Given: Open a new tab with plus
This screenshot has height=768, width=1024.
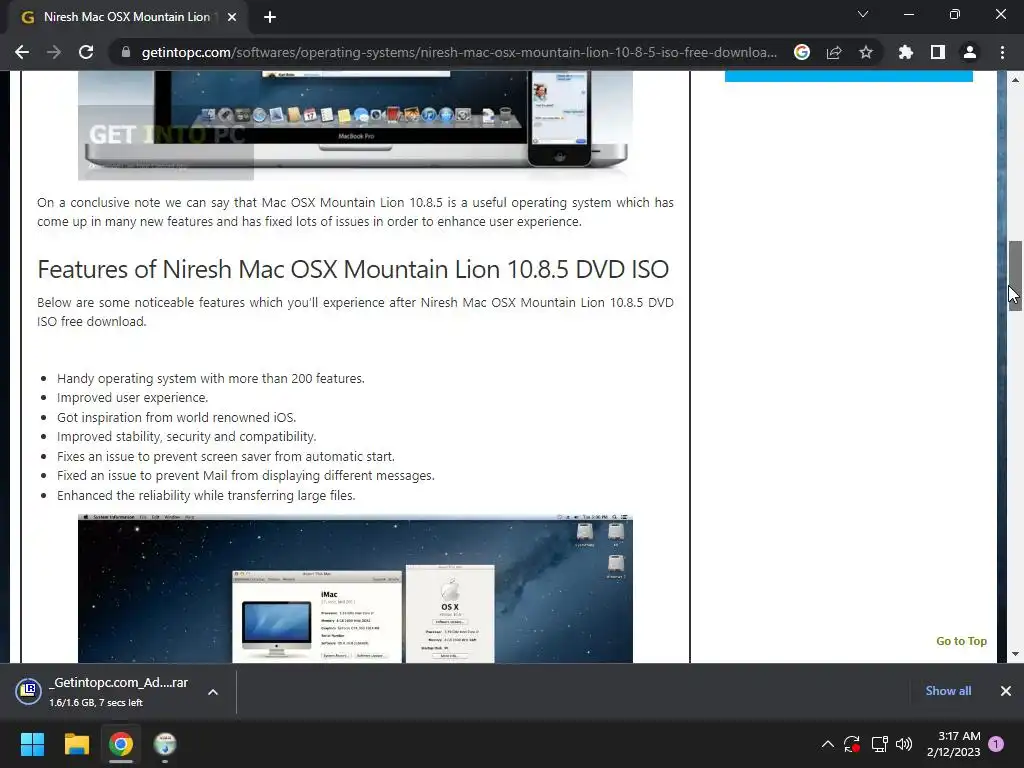Looking at the screenshot, I should tap(270, 17).
